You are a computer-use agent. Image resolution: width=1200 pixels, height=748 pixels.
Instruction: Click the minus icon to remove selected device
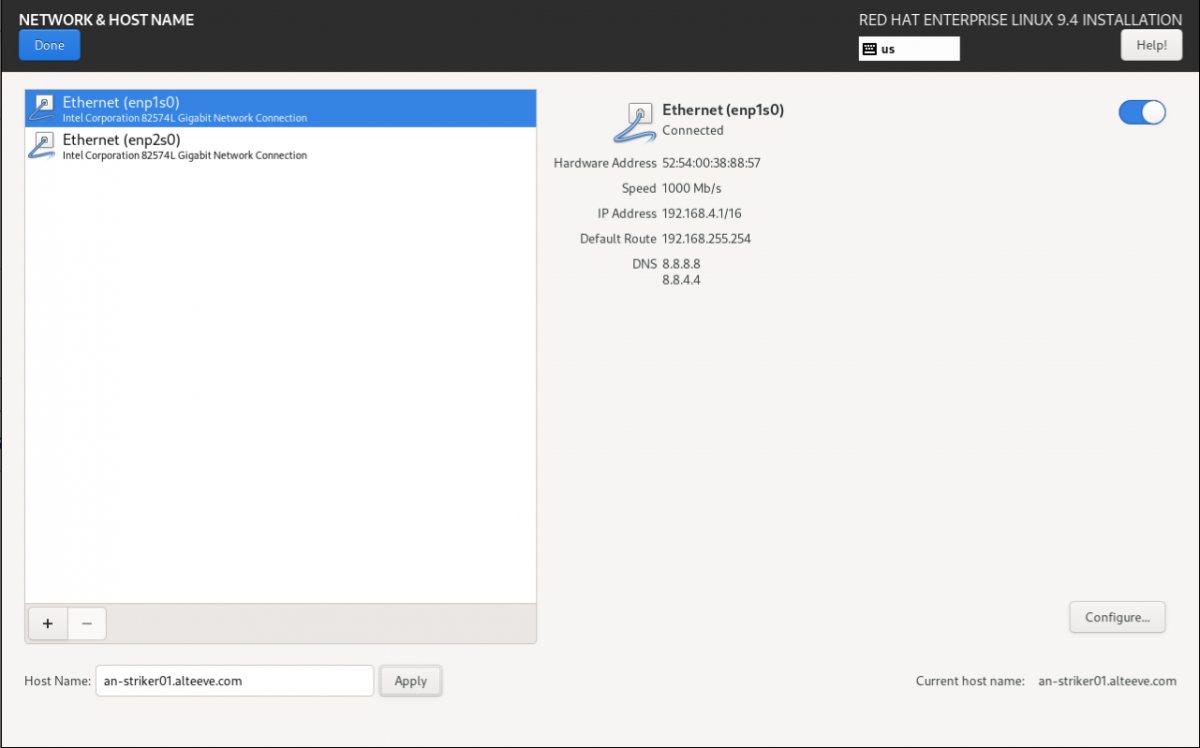tap(87, 623)
